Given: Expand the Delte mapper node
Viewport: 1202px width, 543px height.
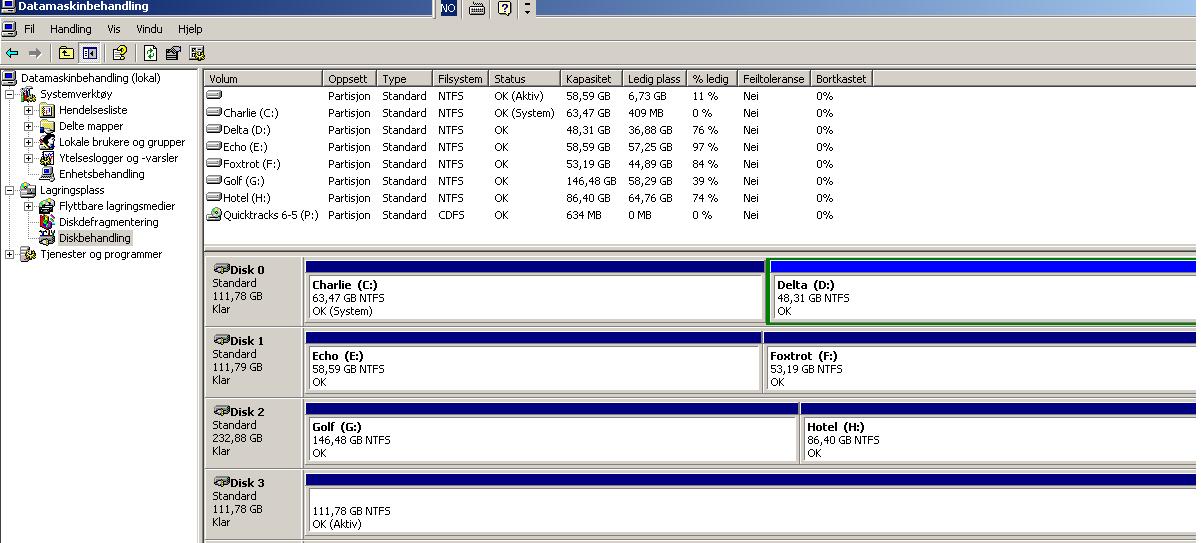Looking at the screenshot, I should pyautogui.click(x=28, y=126).
